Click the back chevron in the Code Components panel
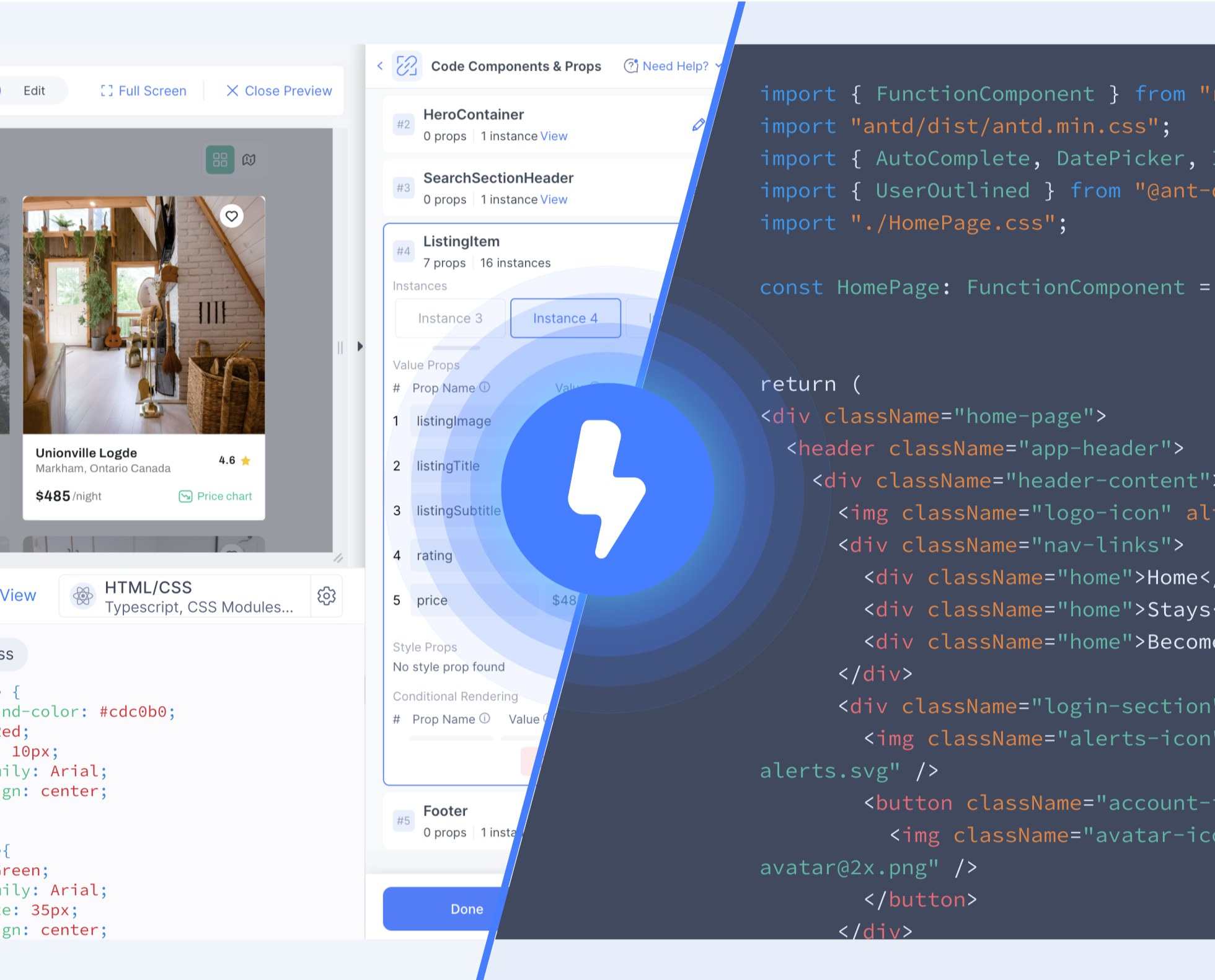Viewport: 1215px width, 980px height. coord(379,66)
